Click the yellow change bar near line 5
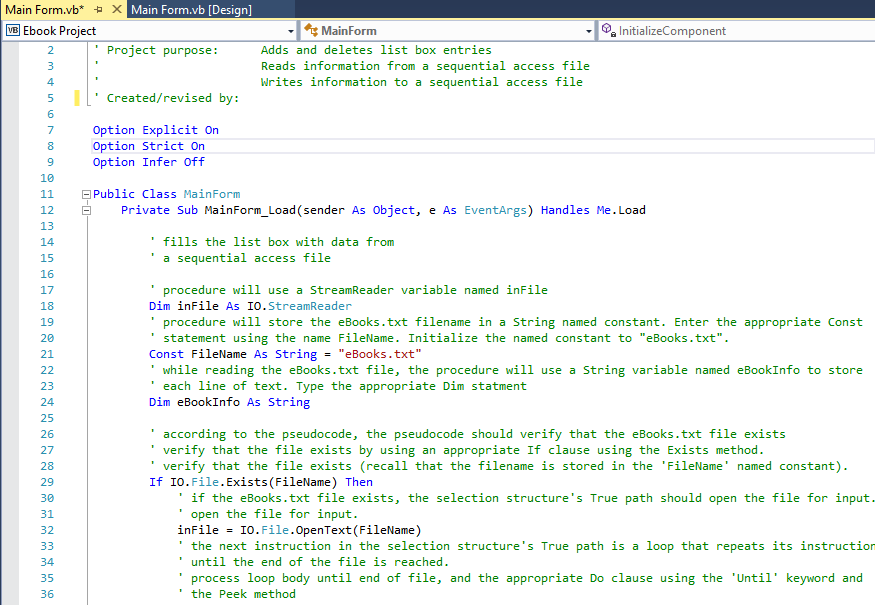The image size is (875, 605). coord(76,97)
